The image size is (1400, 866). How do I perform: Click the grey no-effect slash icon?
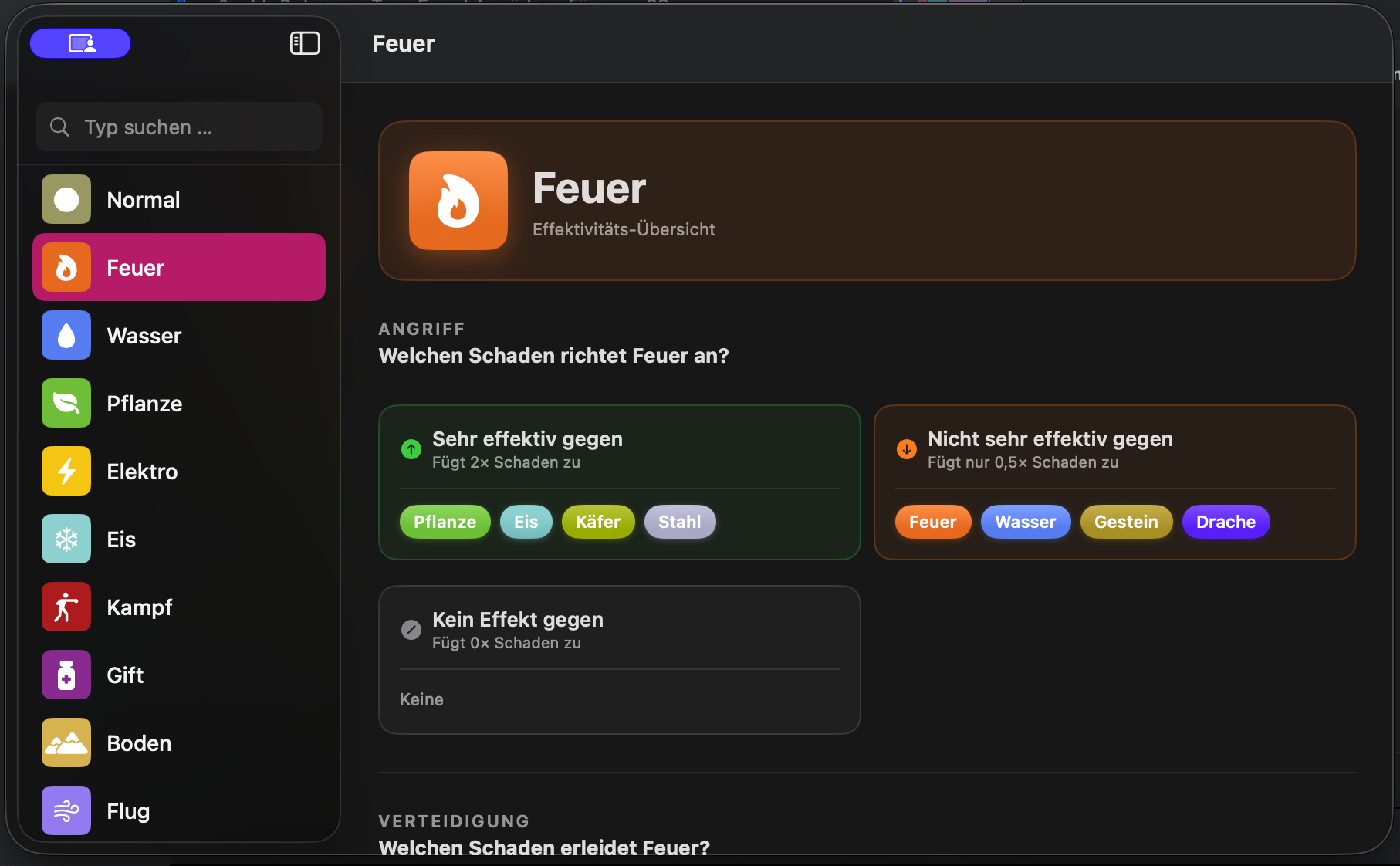coord(411,629)
